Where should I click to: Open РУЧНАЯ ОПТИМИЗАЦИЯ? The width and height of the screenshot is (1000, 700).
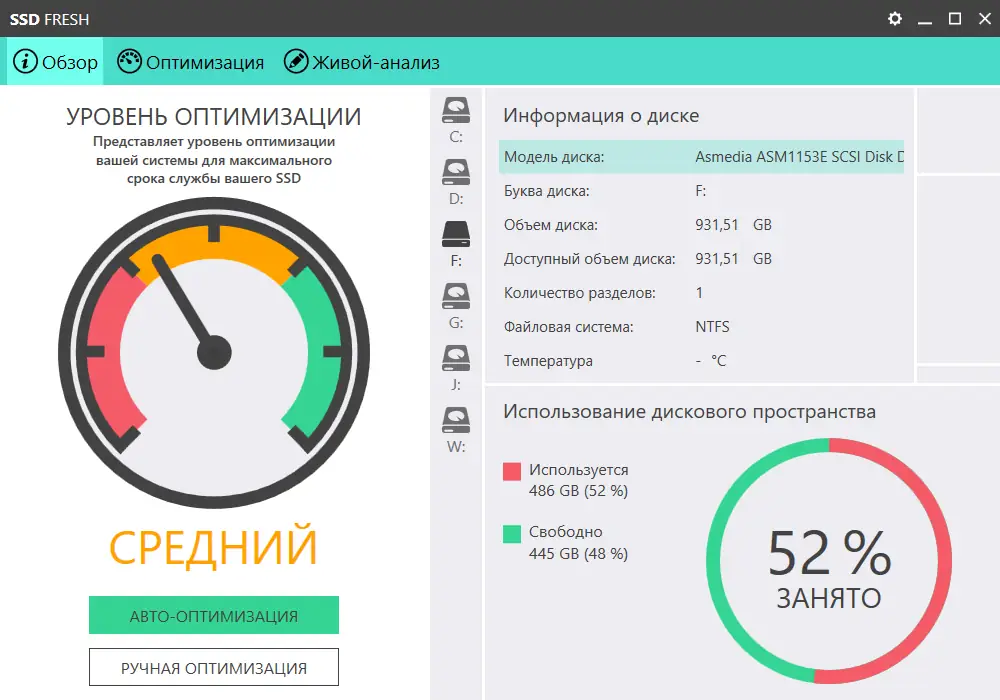[213, 666]
